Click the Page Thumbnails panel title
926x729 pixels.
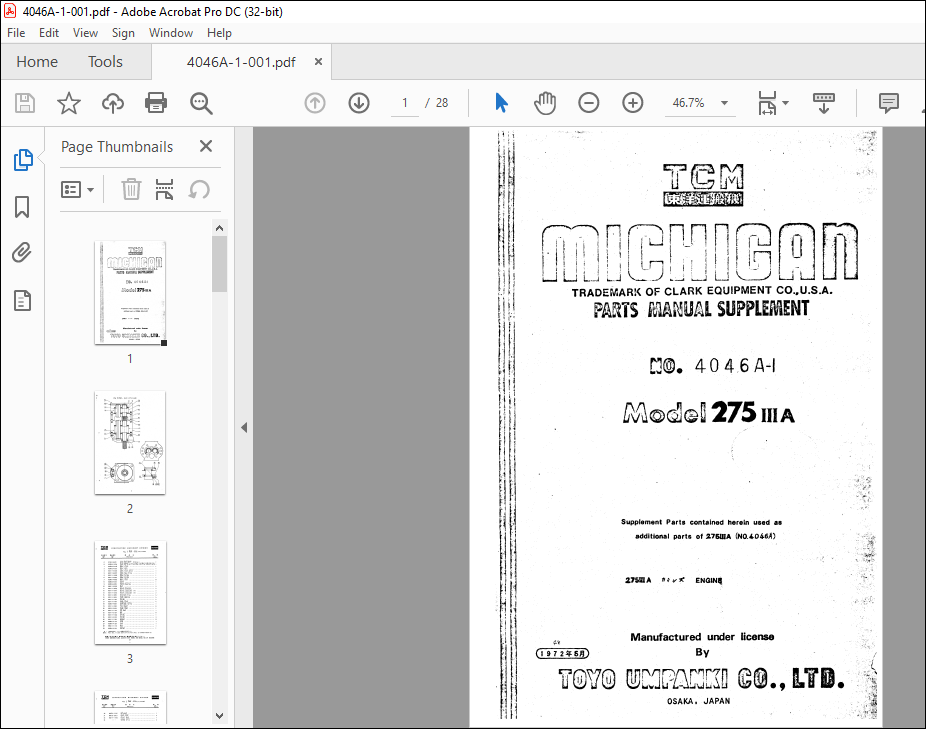click(117, 147)
